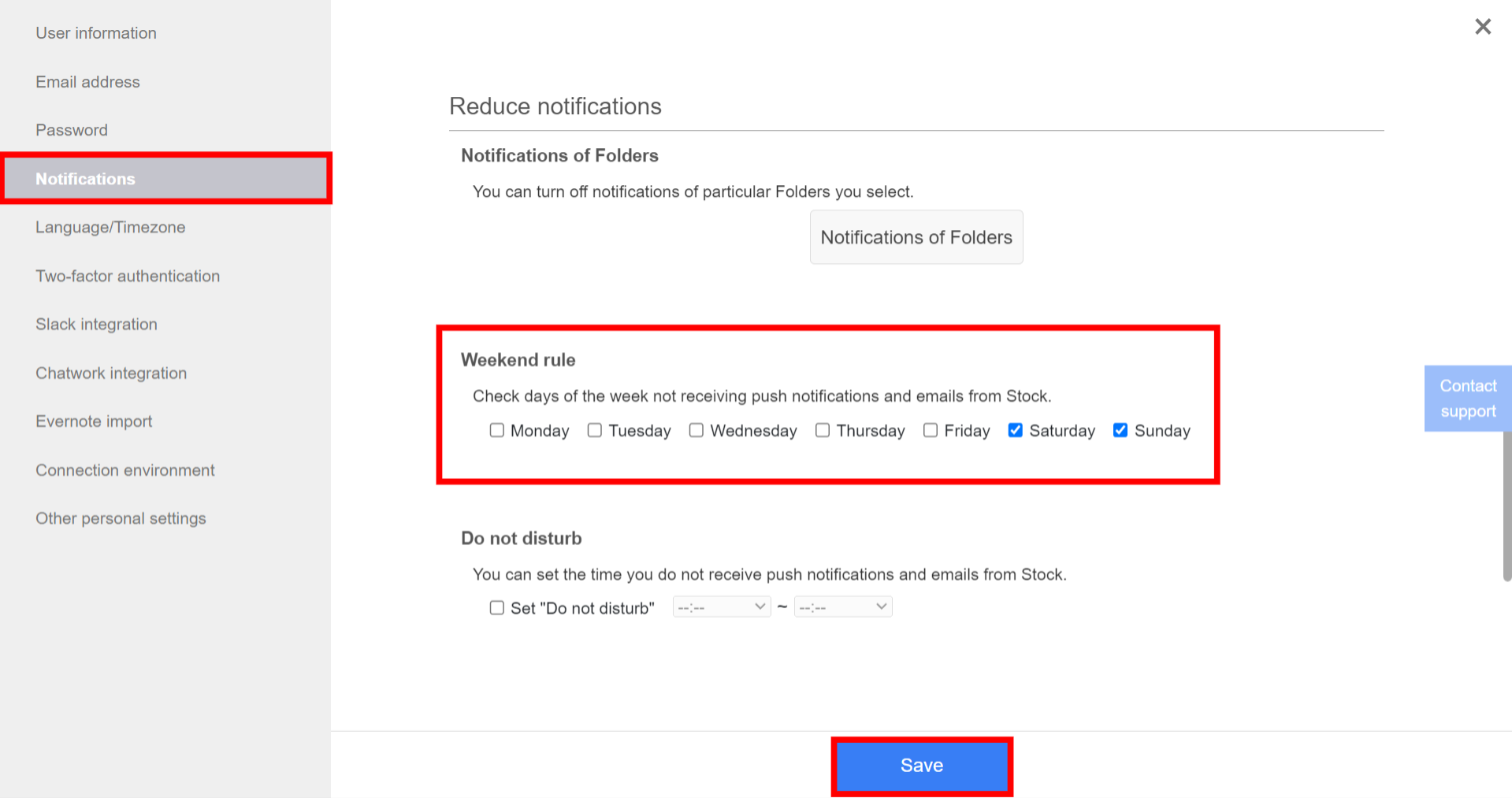Image resolution: width=1512 pixels, height=798 pixels.
Task: Select the Email address menu item
Action: tap(87, 81)
